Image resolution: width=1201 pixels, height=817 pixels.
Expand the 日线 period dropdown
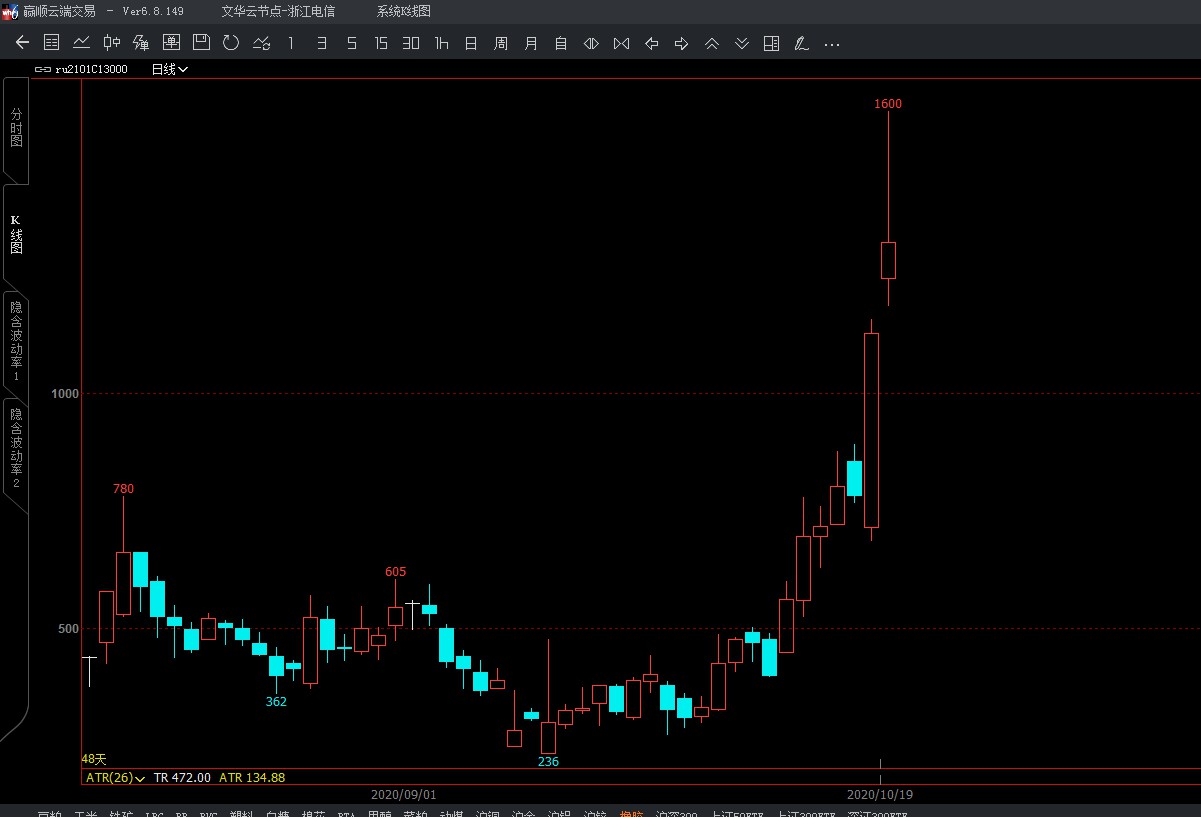[x=170, y=69]
